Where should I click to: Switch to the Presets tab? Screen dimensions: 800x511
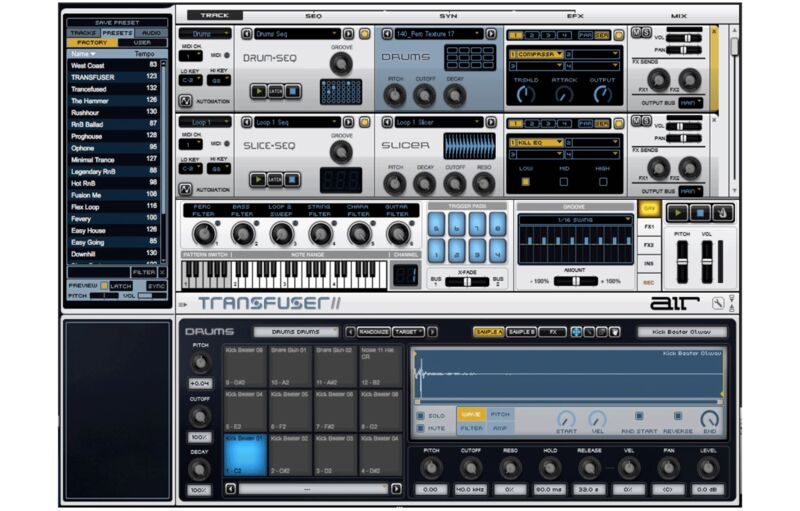click(x=117, y=33)
